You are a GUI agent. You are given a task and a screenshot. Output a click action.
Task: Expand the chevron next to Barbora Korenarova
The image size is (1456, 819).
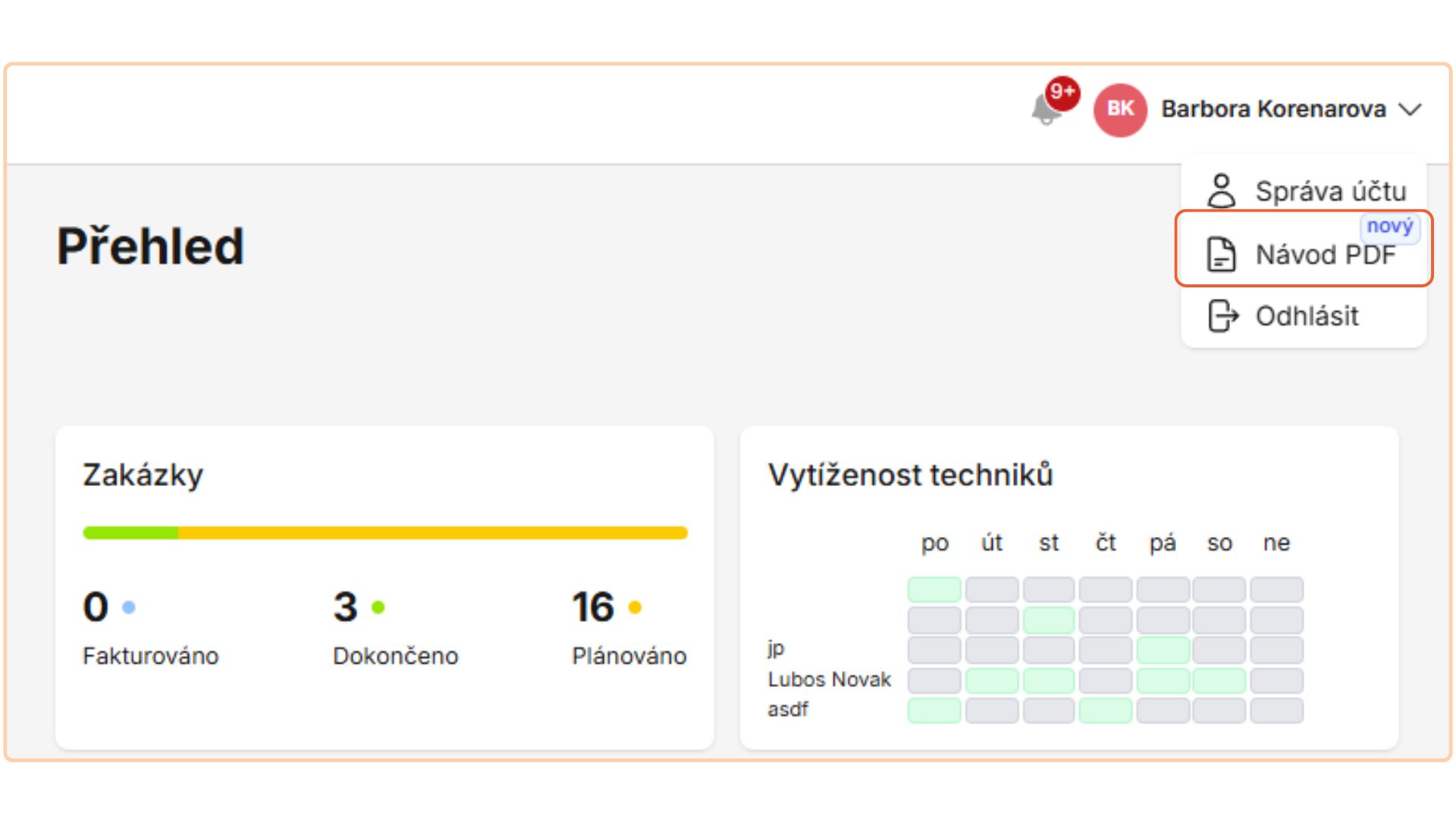(x=1410, y=109)
